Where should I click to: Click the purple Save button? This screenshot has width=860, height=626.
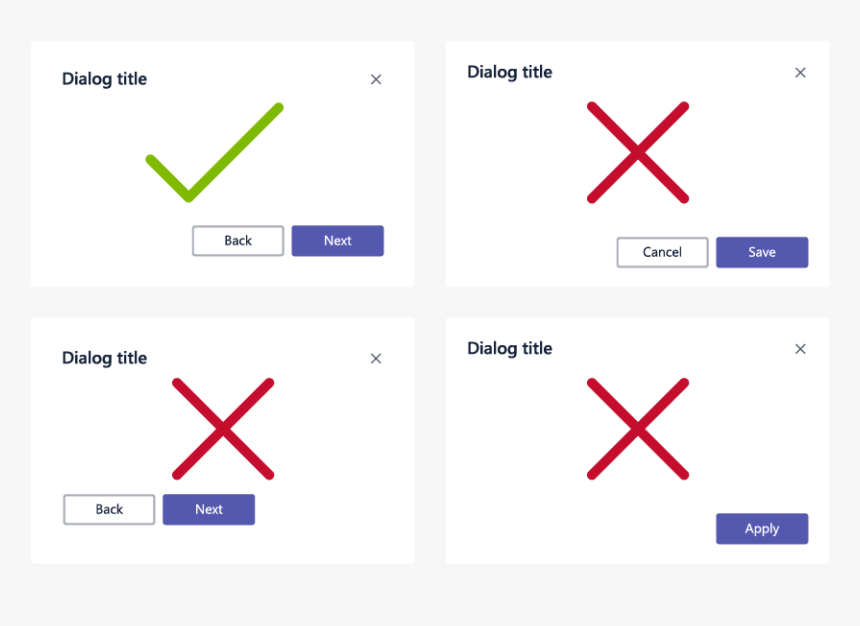(x=762, y=252)
